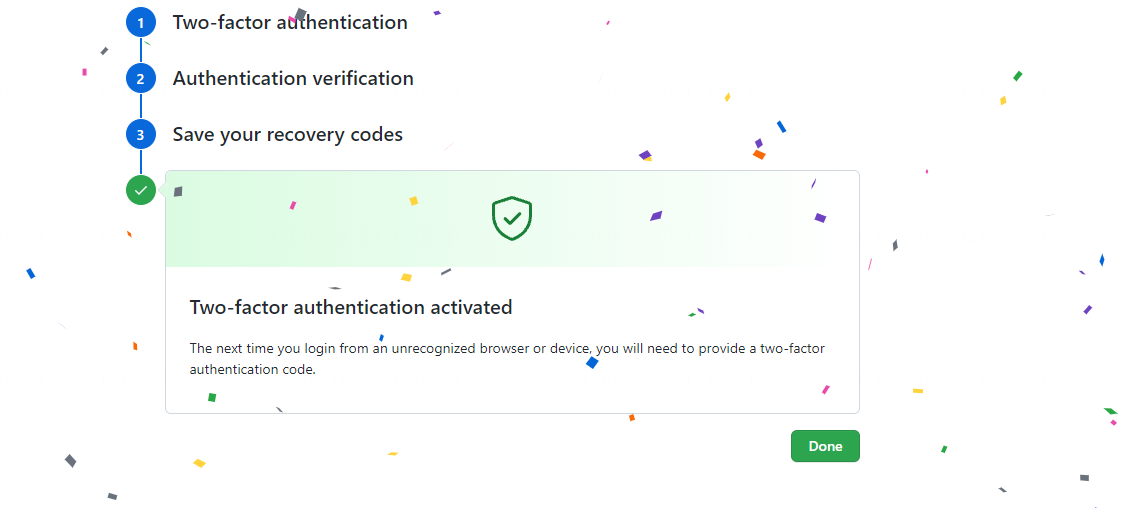Screen dimensions: 1121x508
Task: Click the "authentication code." text on the second line
Action: (252, 369)
